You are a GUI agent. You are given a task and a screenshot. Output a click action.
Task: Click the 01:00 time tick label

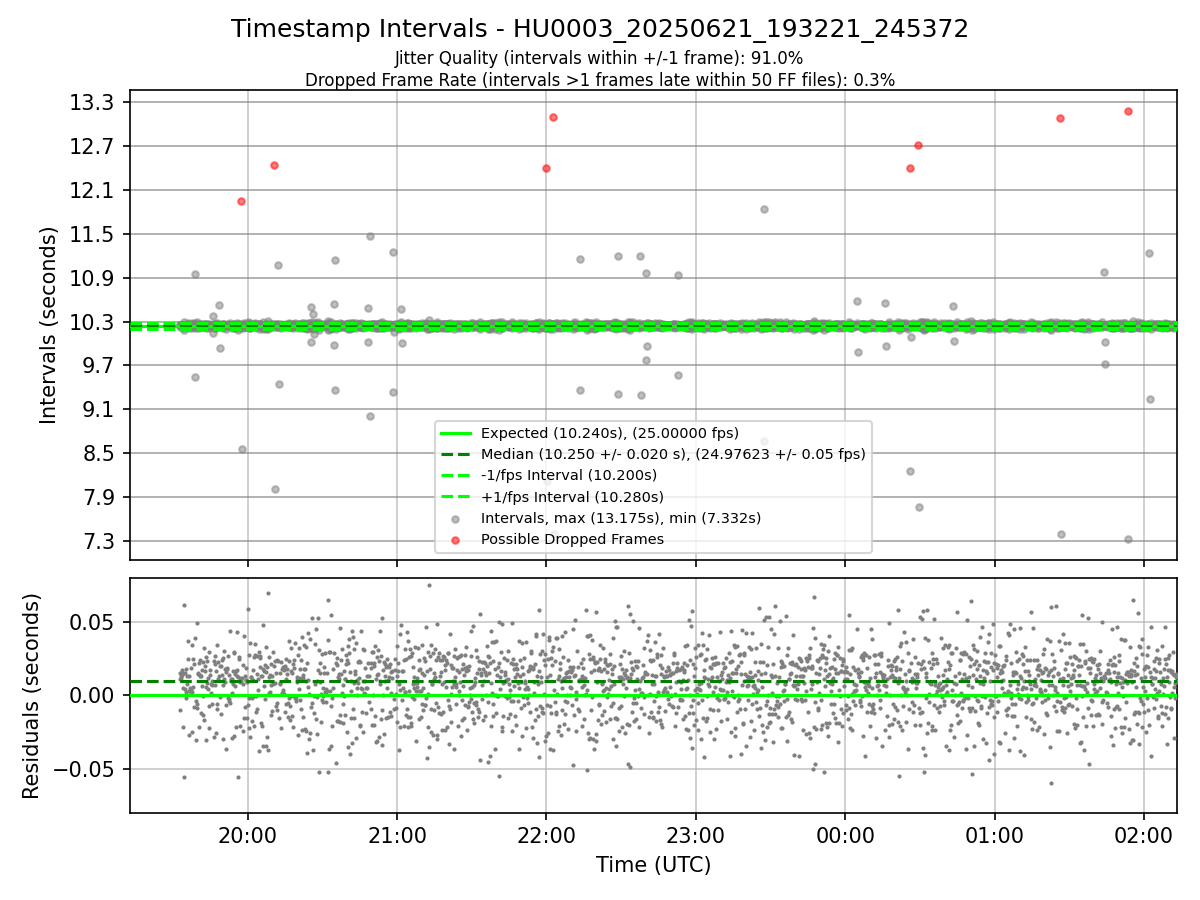coord(994,835)
